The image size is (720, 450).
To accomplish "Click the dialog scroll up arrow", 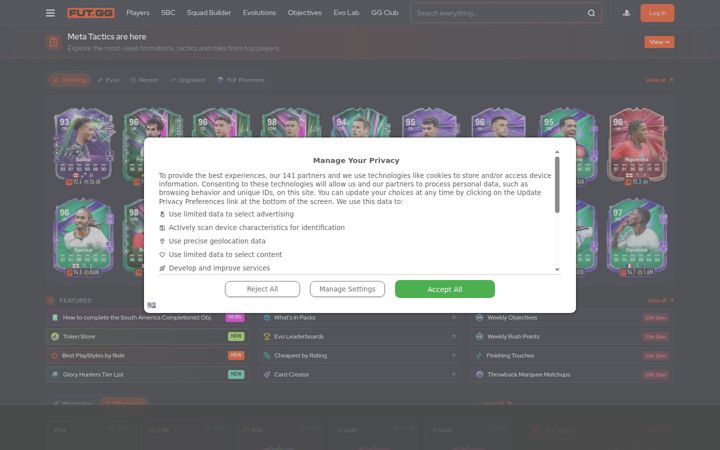I will tap(557, 152).
